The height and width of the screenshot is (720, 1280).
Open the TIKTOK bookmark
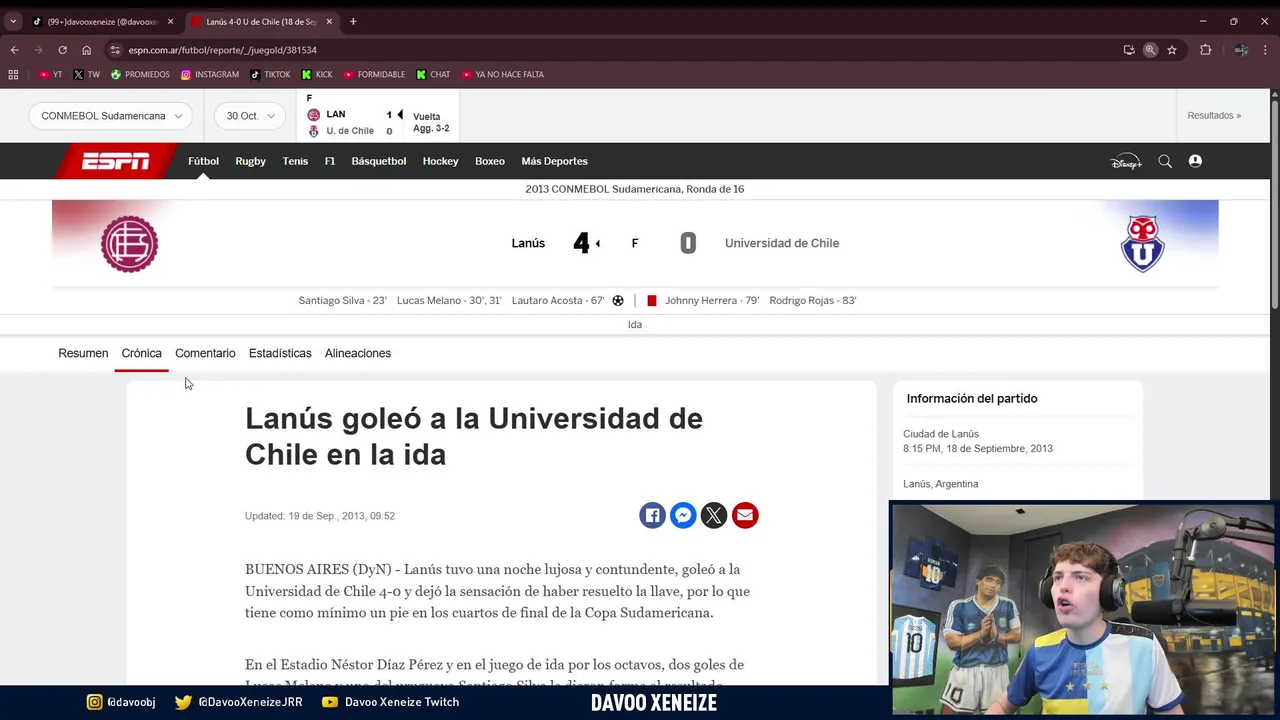pos(270,74)
